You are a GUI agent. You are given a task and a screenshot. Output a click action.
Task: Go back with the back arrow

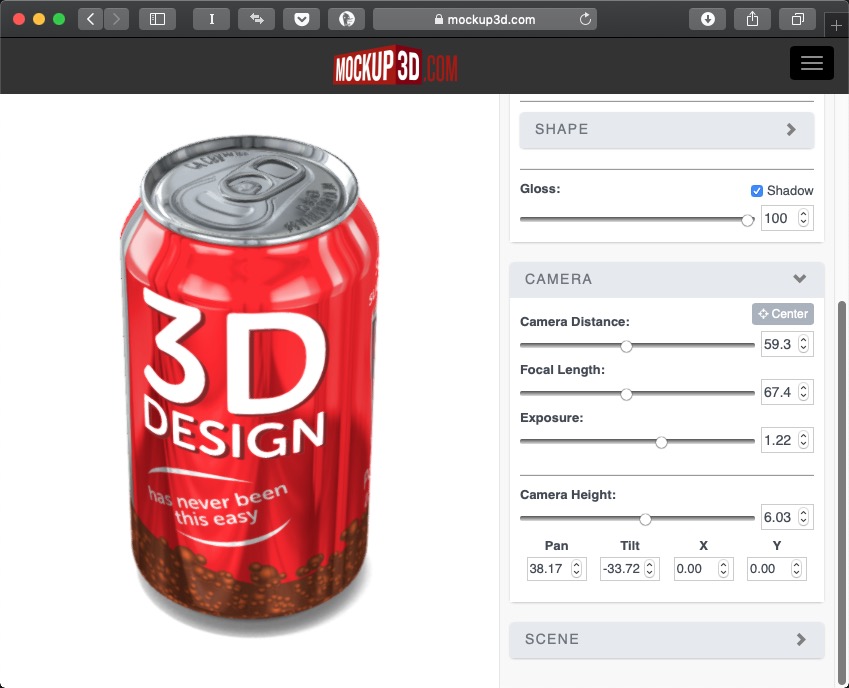91,19
